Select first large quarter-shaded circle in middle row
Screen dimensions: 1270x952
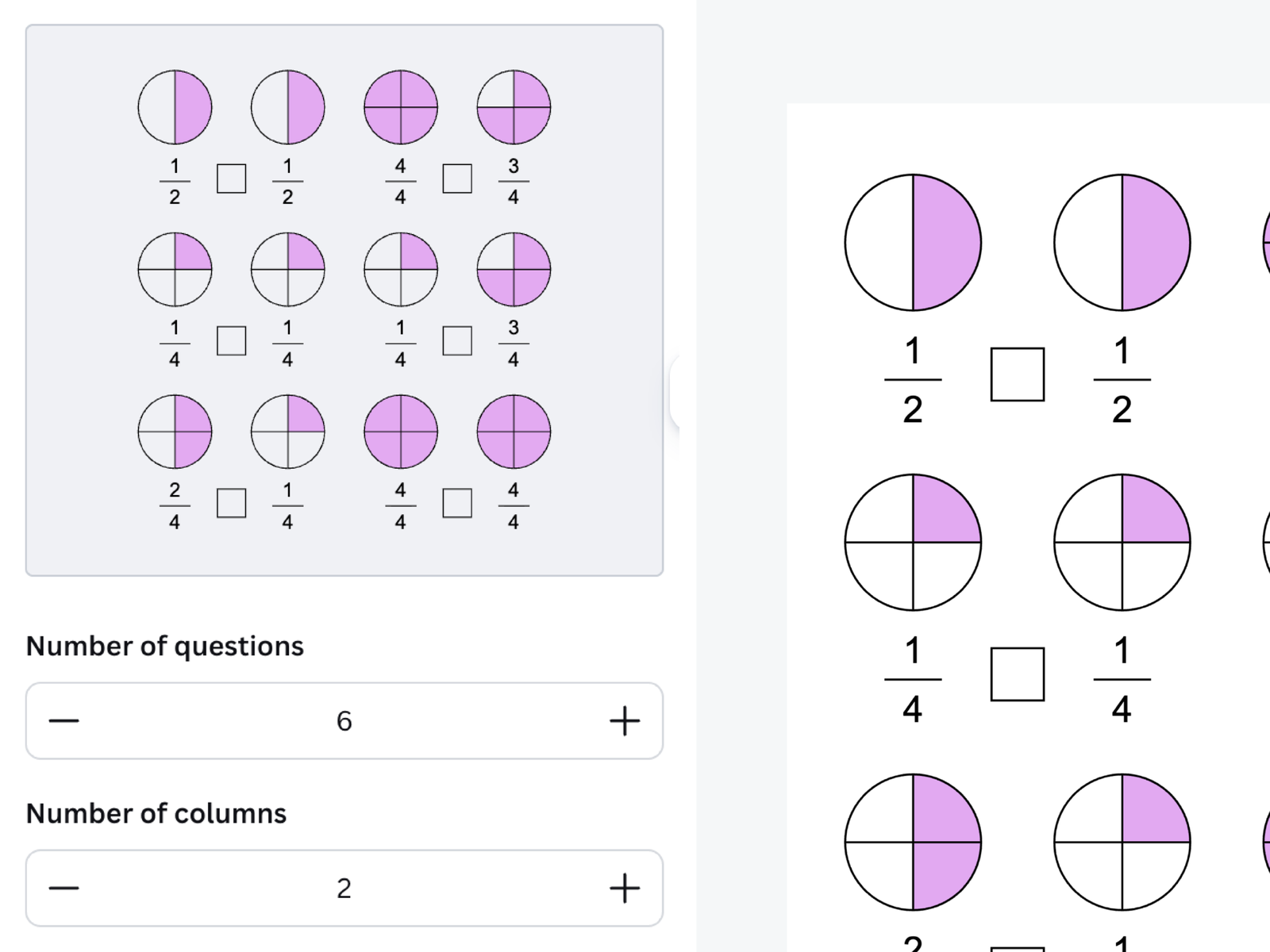click(x=913, y=543)
